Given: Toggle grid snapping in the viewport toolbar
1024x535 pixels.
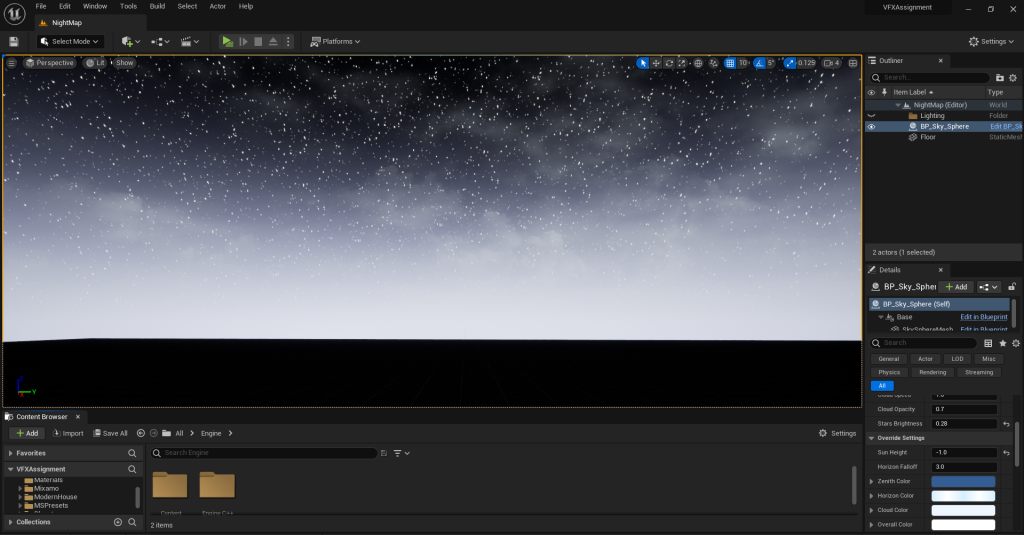Looking at the screenshot, I should [x=729, y=63].
